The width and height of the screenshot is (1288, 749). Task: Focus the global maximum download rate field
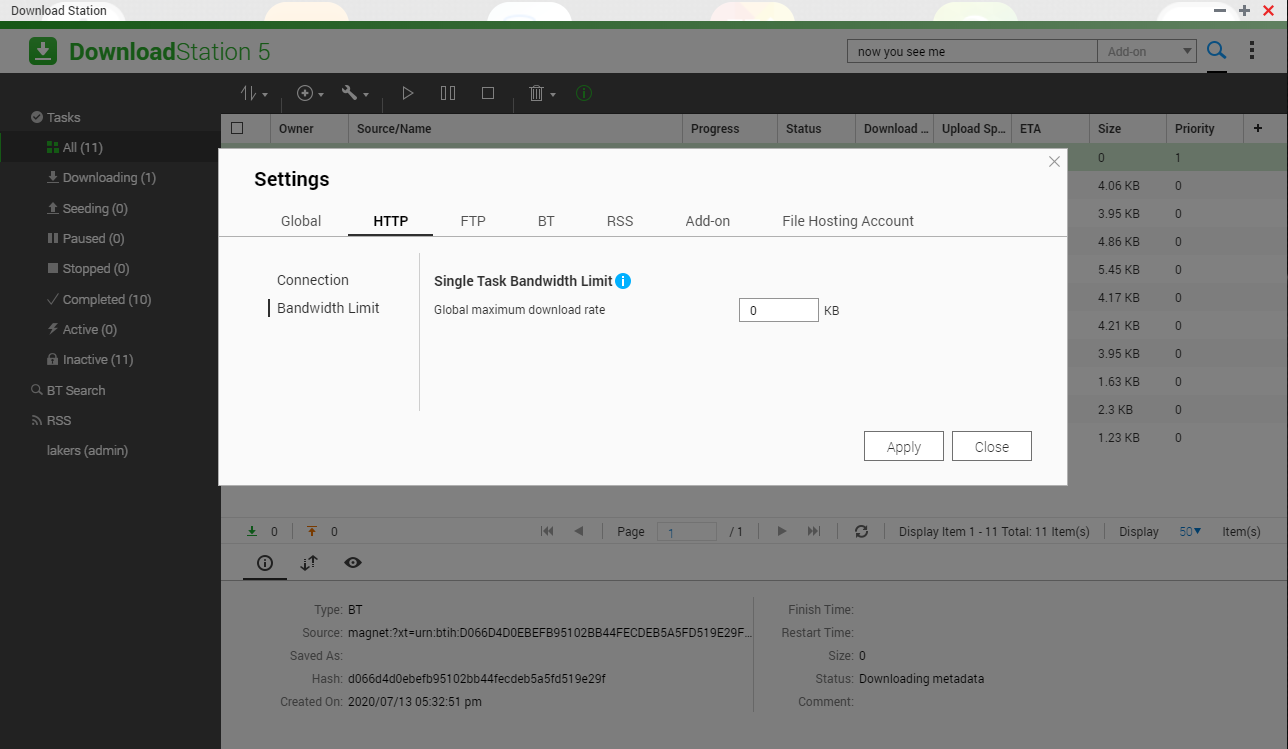[x=779, y=310]
